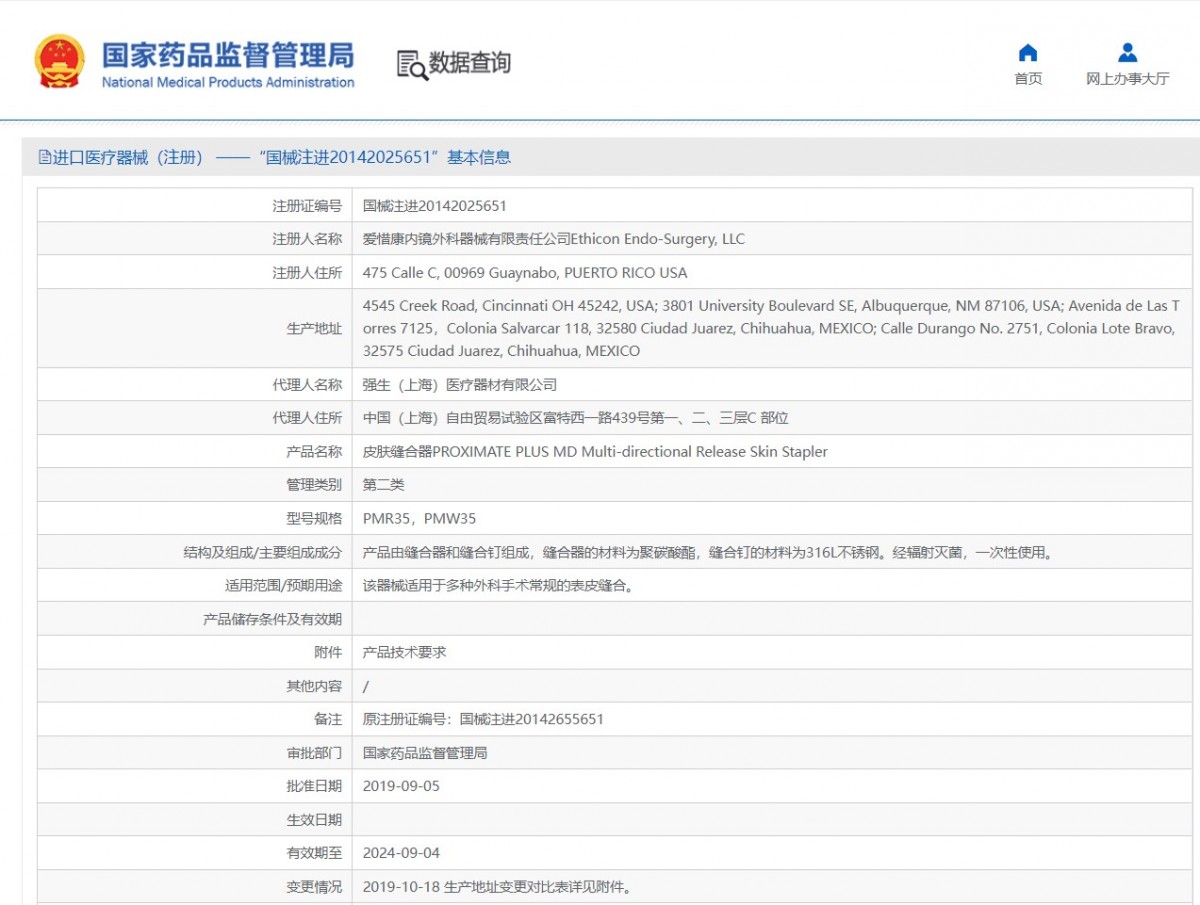The height and width of the screenshot is (905, 1200).
Task: Click the 进口医疗器械（注册）section heading
Action: pyautogui.click(x=128, y=157)
